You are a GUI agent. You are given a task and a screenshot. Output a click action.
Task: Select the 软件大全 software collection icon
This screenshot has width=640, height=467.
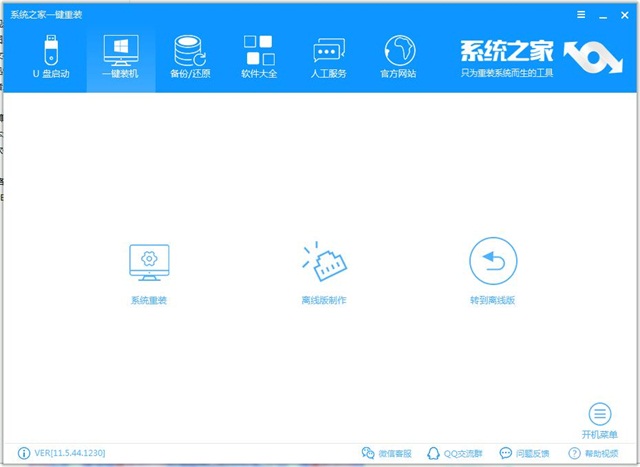tap(258, 59)
